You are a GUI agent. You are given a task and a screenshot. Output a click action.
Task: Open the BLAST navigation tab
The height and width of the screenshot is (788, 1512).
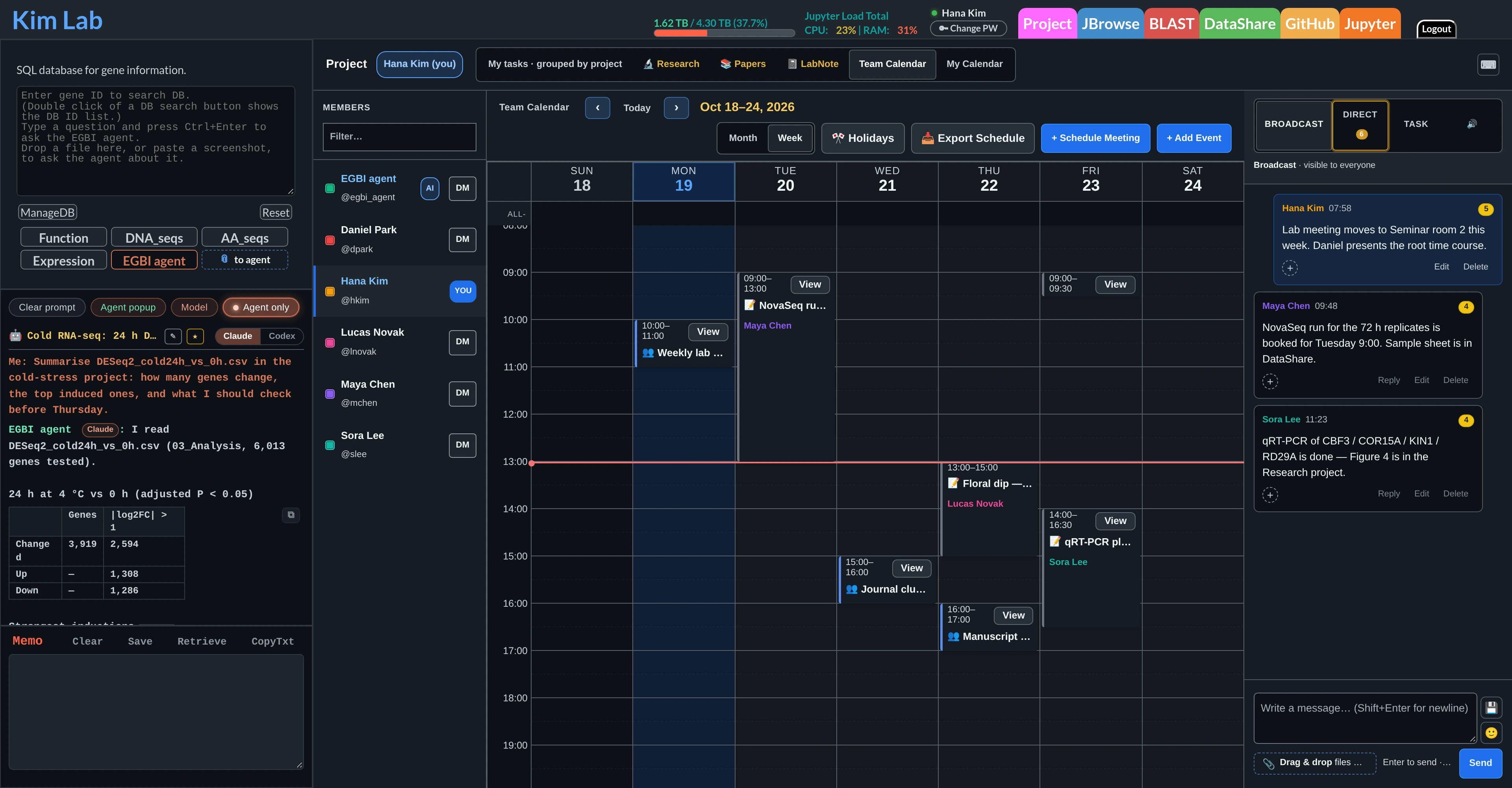coord(1171,24)
